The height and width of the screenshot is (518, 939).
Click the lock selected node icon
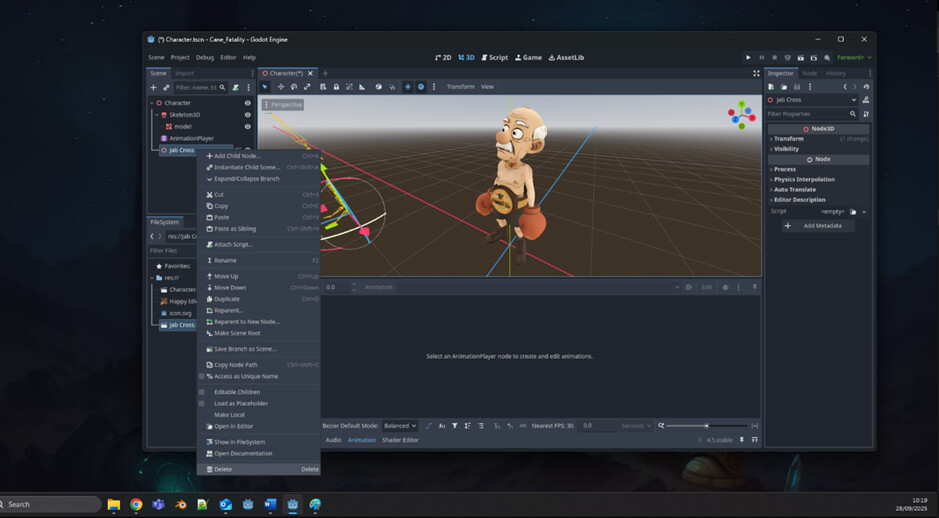[x=336, y=87]
